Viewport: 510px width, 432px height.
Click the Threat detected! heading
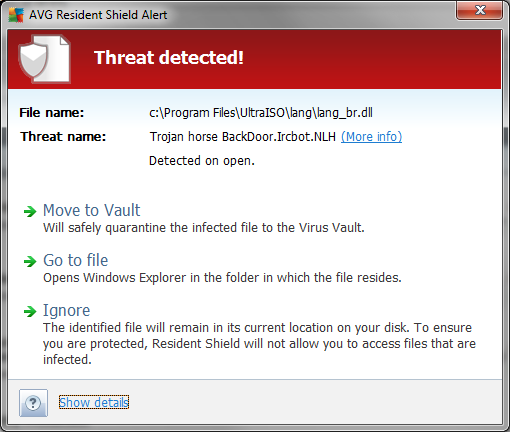click(169, 58)
